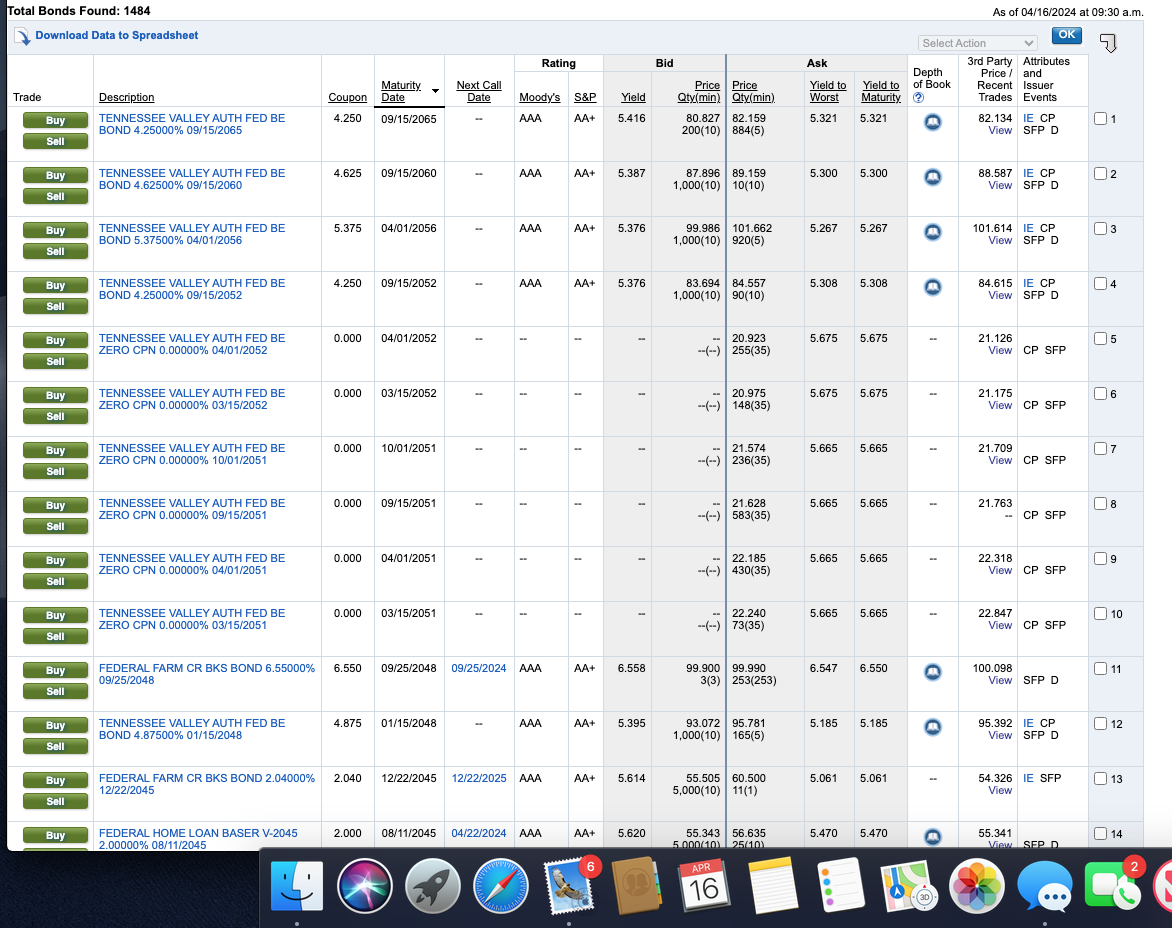
Task: Open the Select Action dropdown
Action: 977,43
